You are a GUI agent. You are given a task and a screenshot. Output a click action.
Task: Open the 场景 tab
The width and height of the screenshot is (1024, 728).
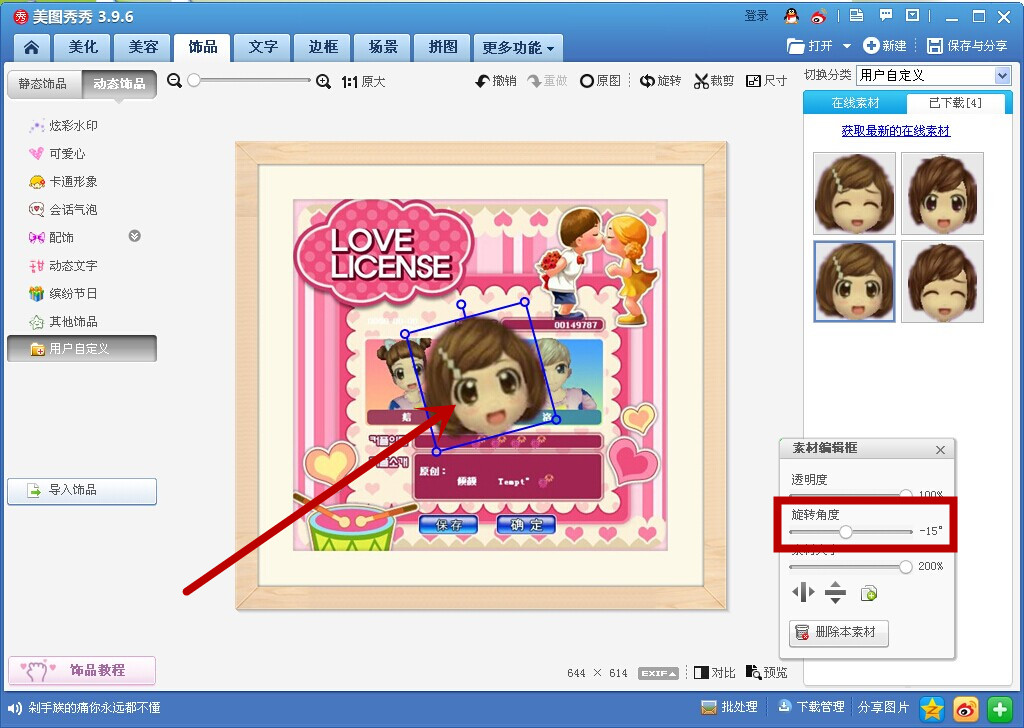[x=383, y=48]
